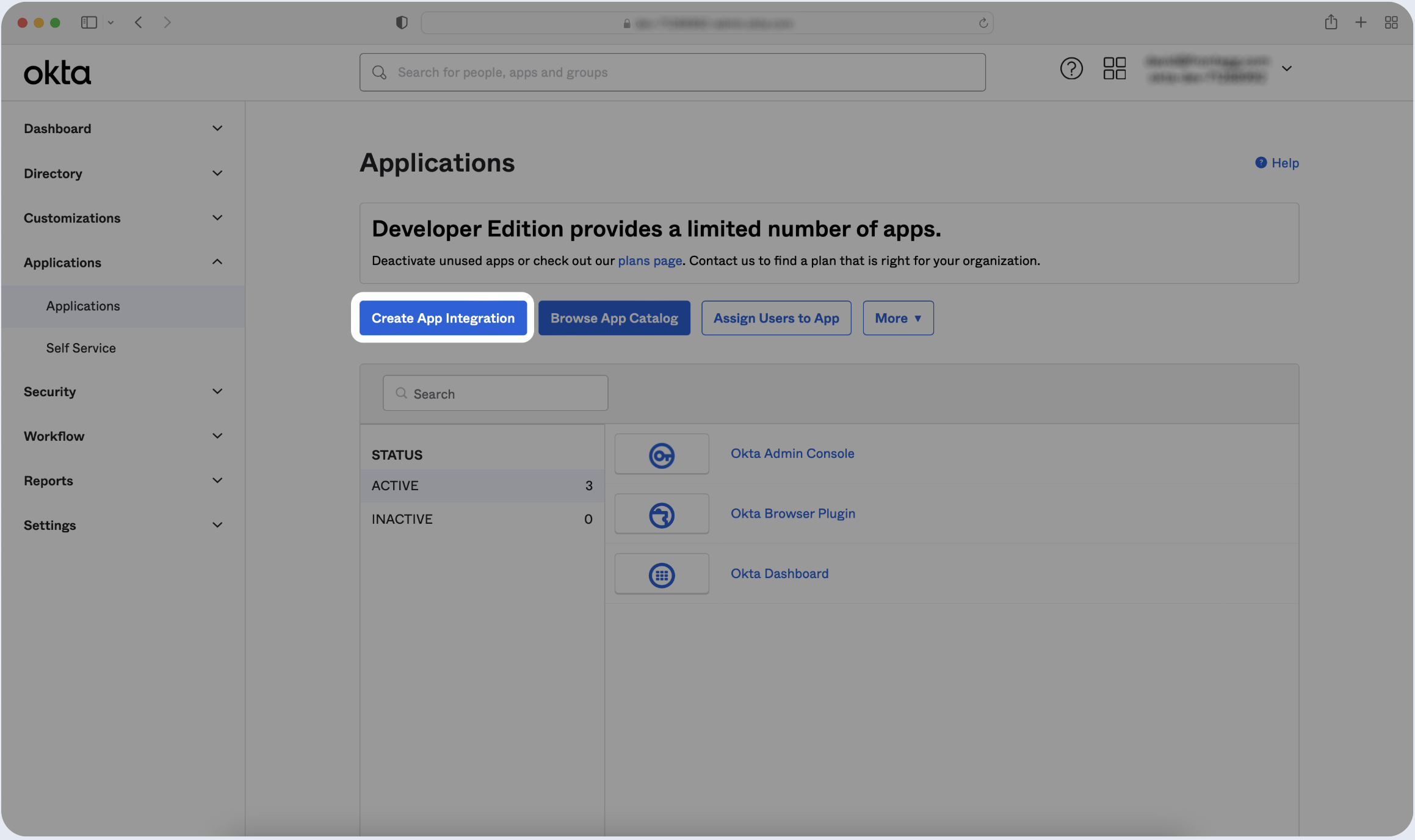Click Browse App Catalog button
This screenshot has width=1415, height=840.
pyautogui.click(x=613, y=318)
